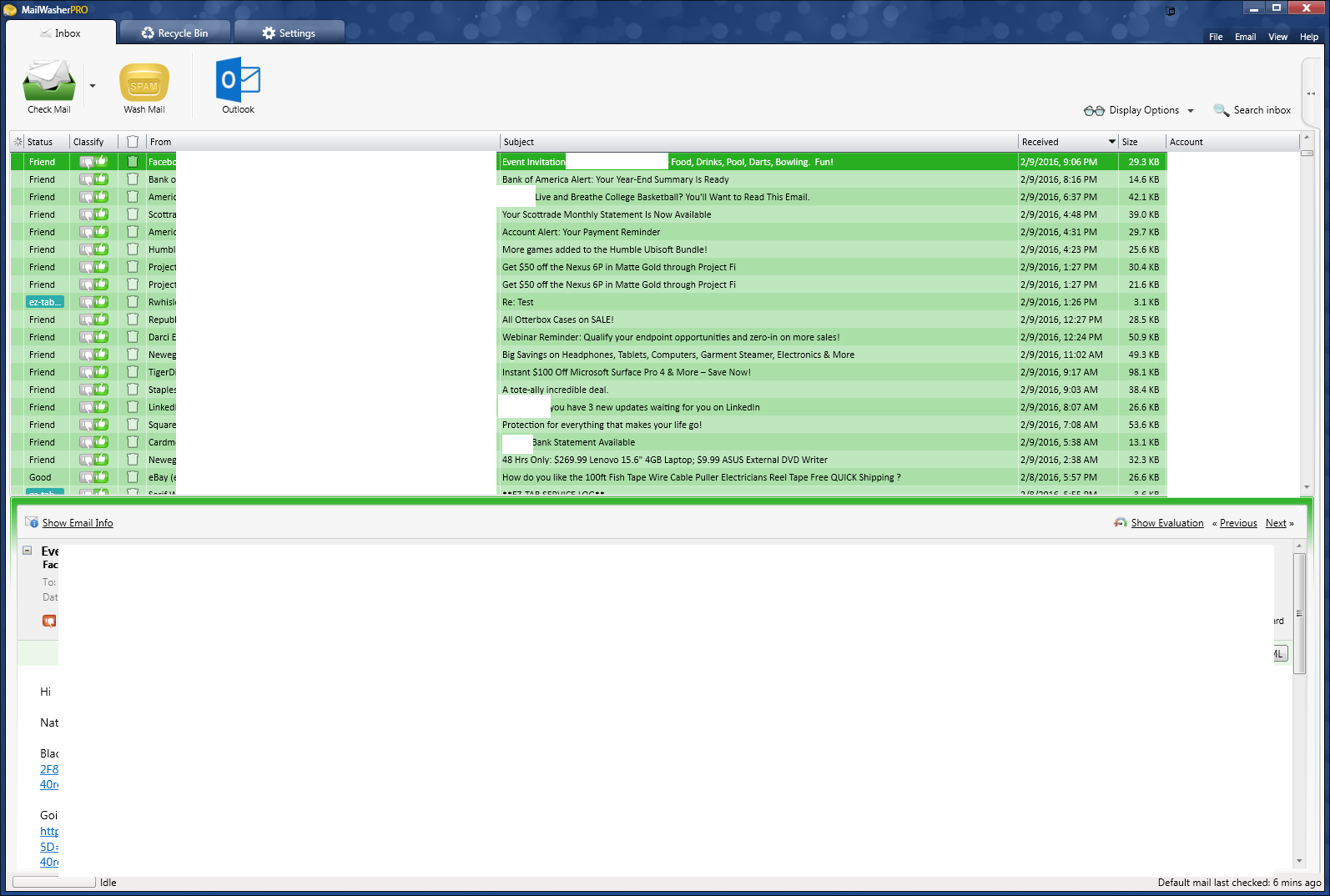Mark the Lenovo laptop deal email for deletion
Image resolution: width=1330 pixels, height=896 pixels.
(x=133, y=459)
